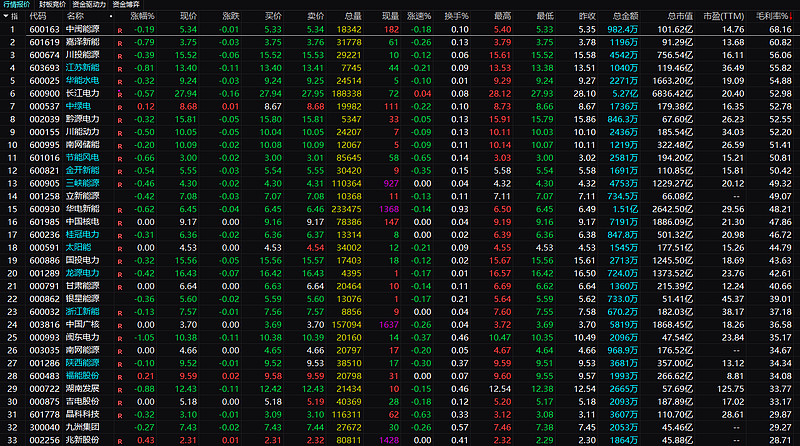Sort by the 名称 column header
This screenshot has width=800, height=446.
coord(75,16)
